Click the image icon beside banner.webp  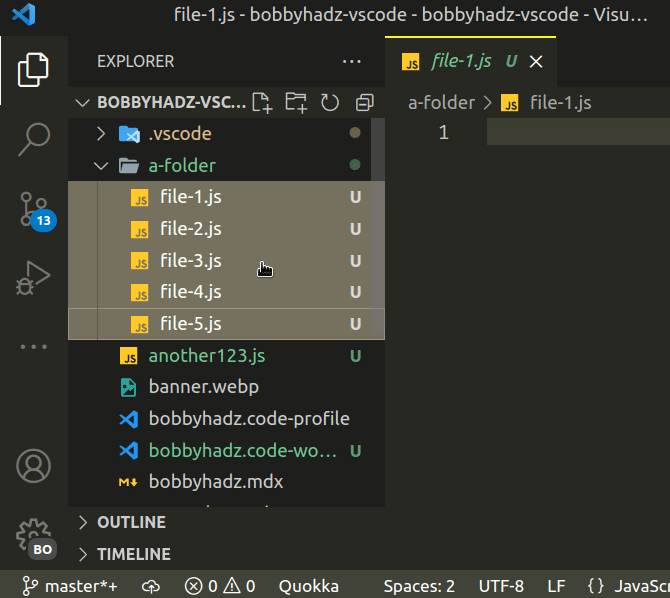coord(128,387)
